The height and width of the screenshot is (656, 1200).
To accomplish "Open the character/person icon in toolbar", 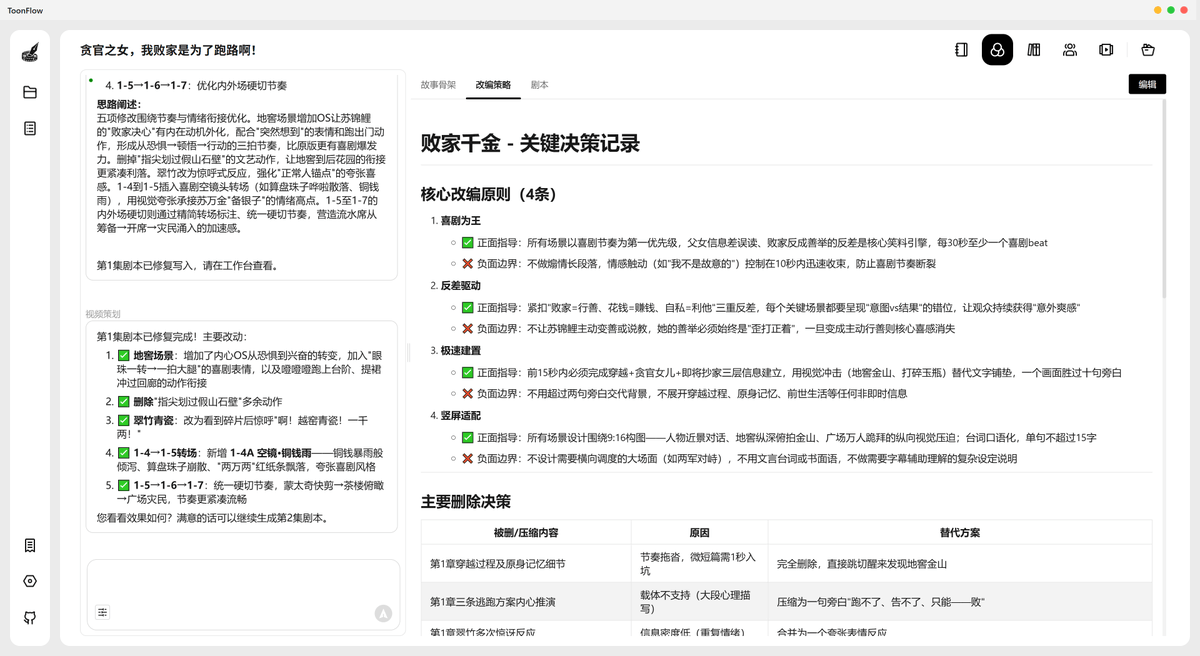I will tap(1070, 50).
